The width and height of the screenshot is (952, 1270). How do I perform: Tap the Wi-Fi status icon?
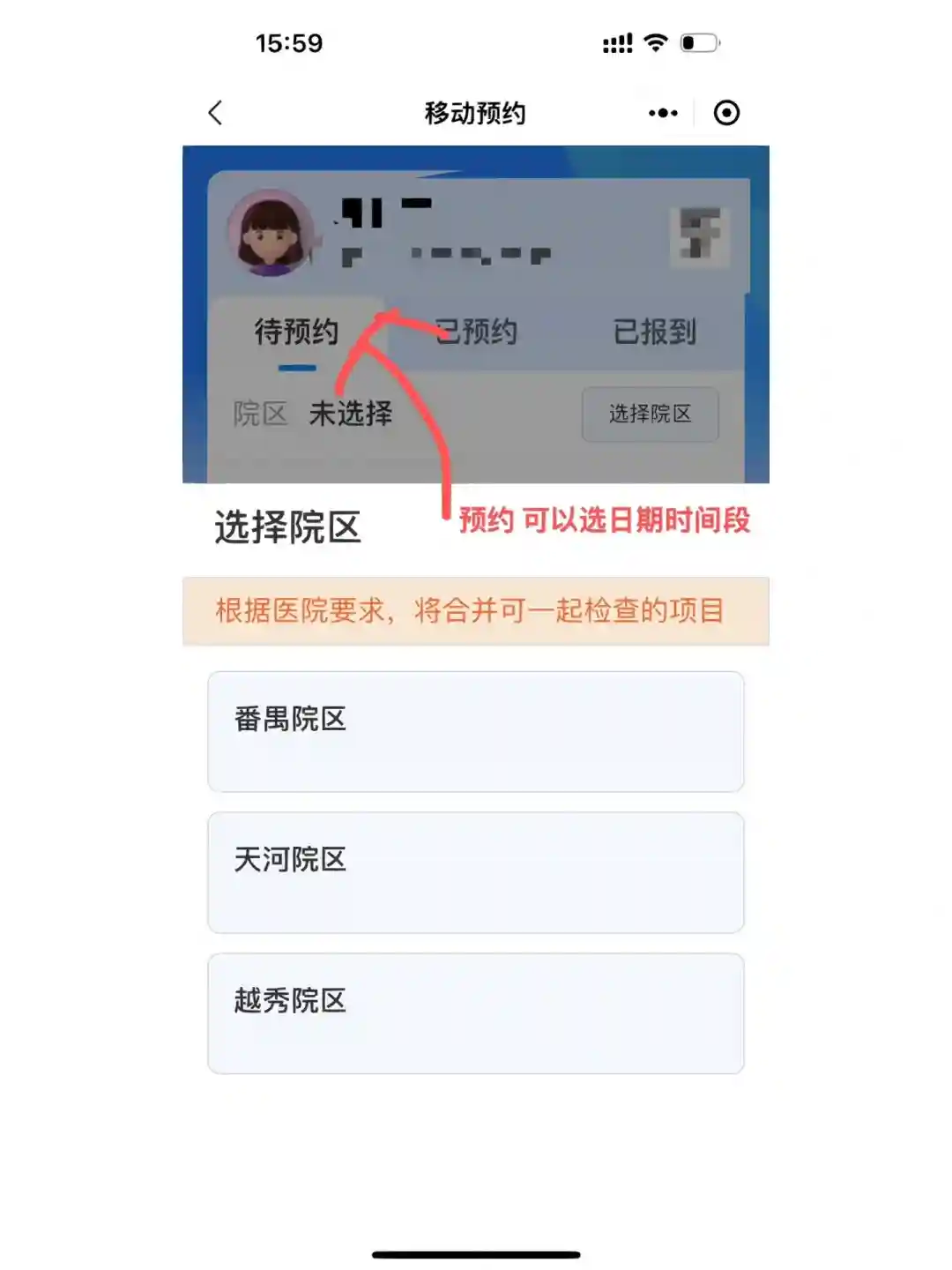click(656, 42)
